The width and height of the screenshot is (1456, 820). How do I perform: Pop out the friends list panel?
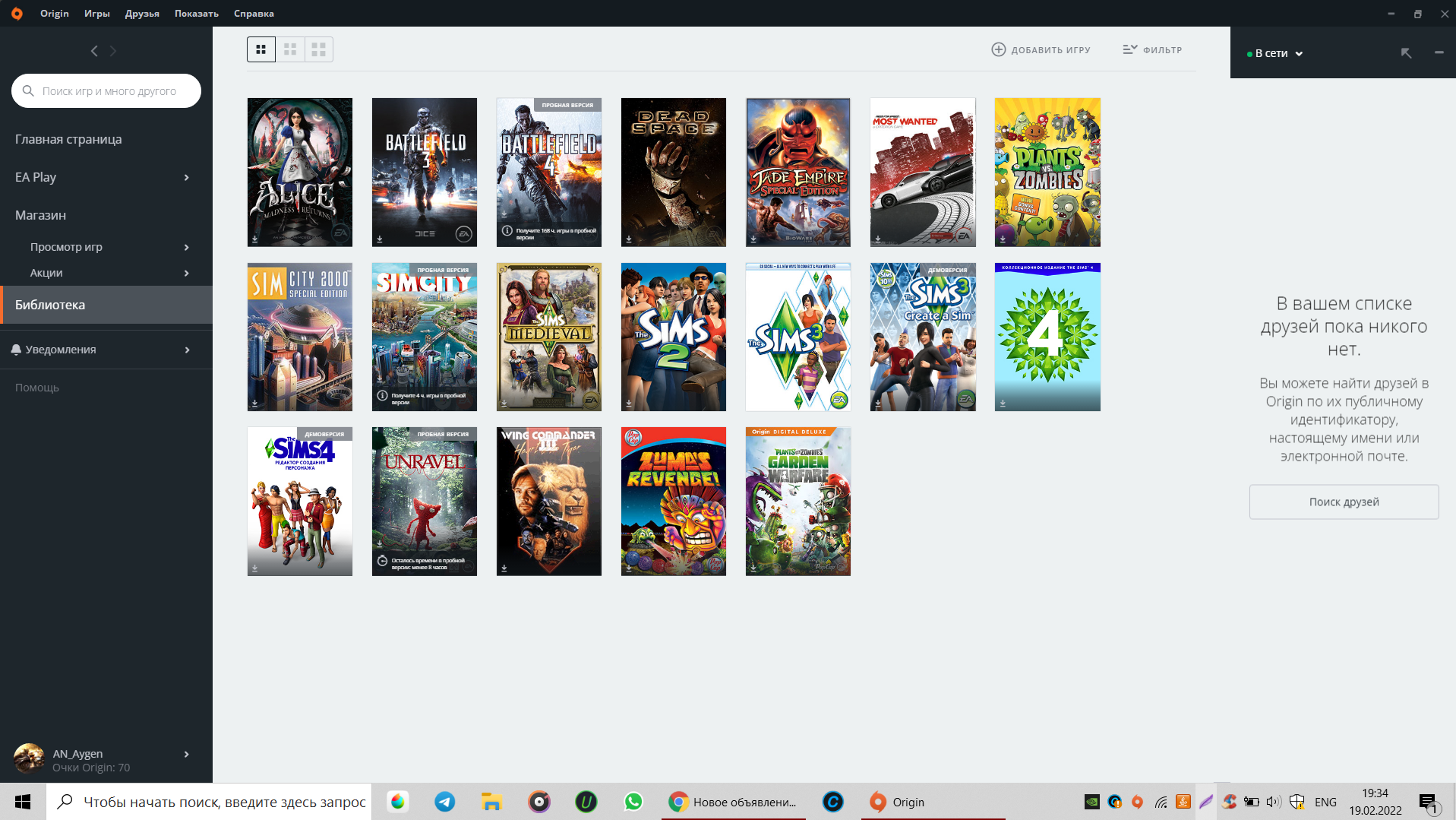1406,52
